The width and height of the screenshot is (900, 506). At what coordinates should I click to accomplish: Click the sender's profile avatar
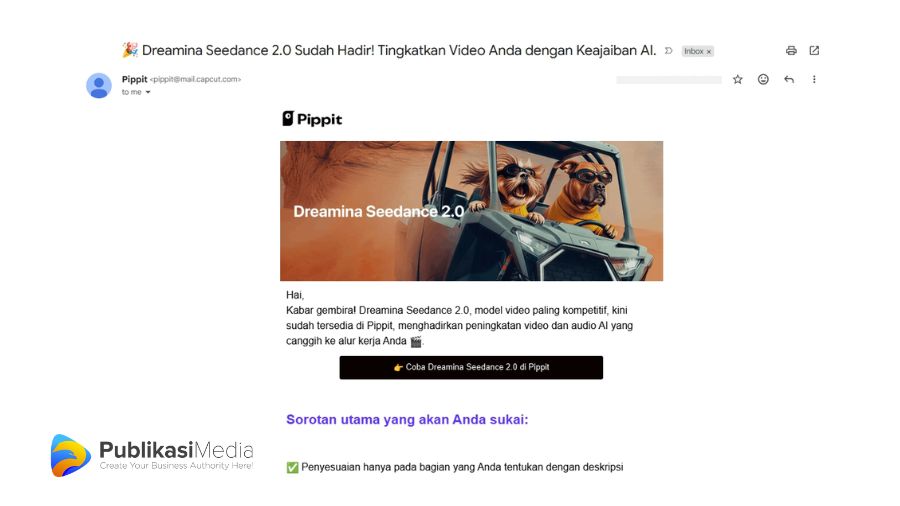[99, 85]
